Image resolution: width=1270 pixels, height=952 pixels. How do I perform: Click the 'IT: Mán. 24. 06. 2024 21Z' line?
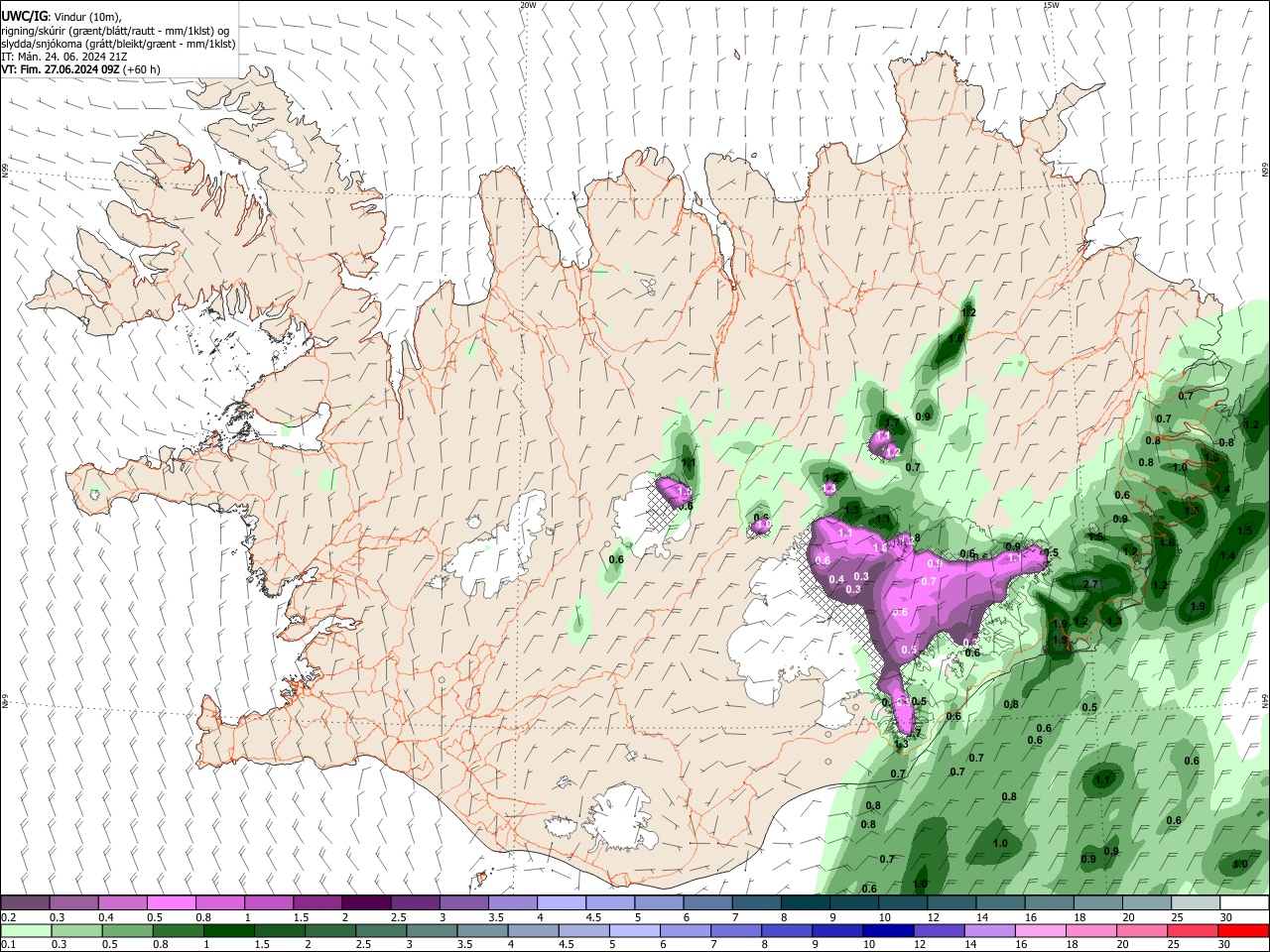tap(63, 57)
